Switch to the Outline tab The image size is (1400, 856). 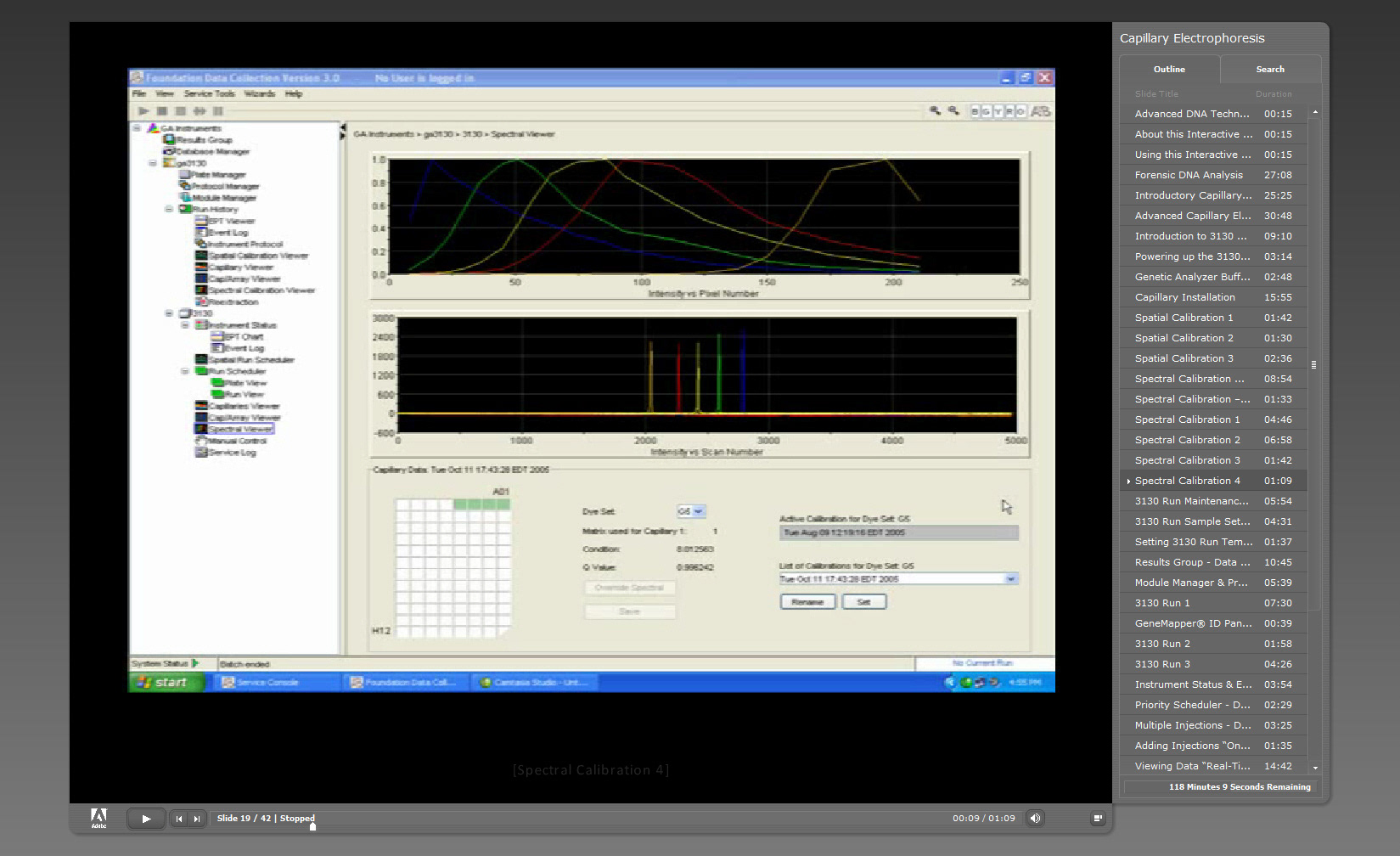(x=1169, y=70)
